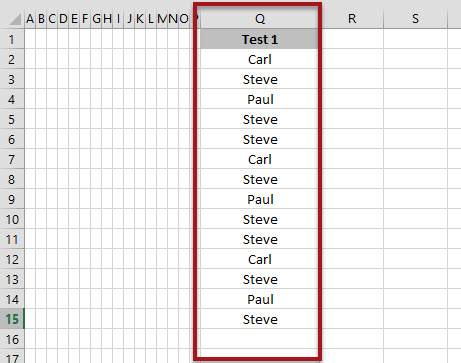This screenshot has height=363, width=461.
Task: Click the Steve cell in row 15
Action: (x=260, y=319)
